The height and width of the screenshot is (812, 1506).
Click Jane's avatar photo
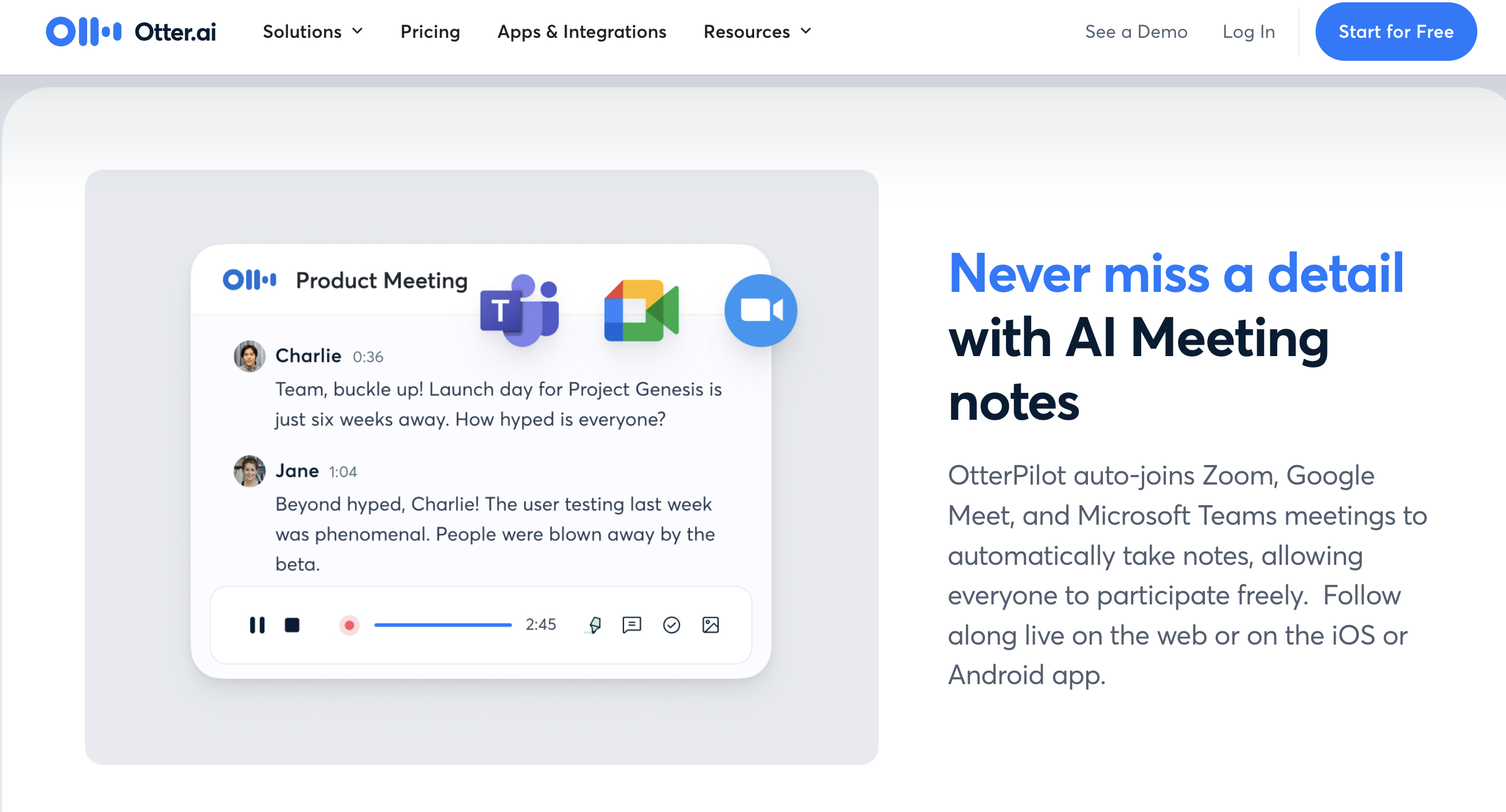pos(249,471)
